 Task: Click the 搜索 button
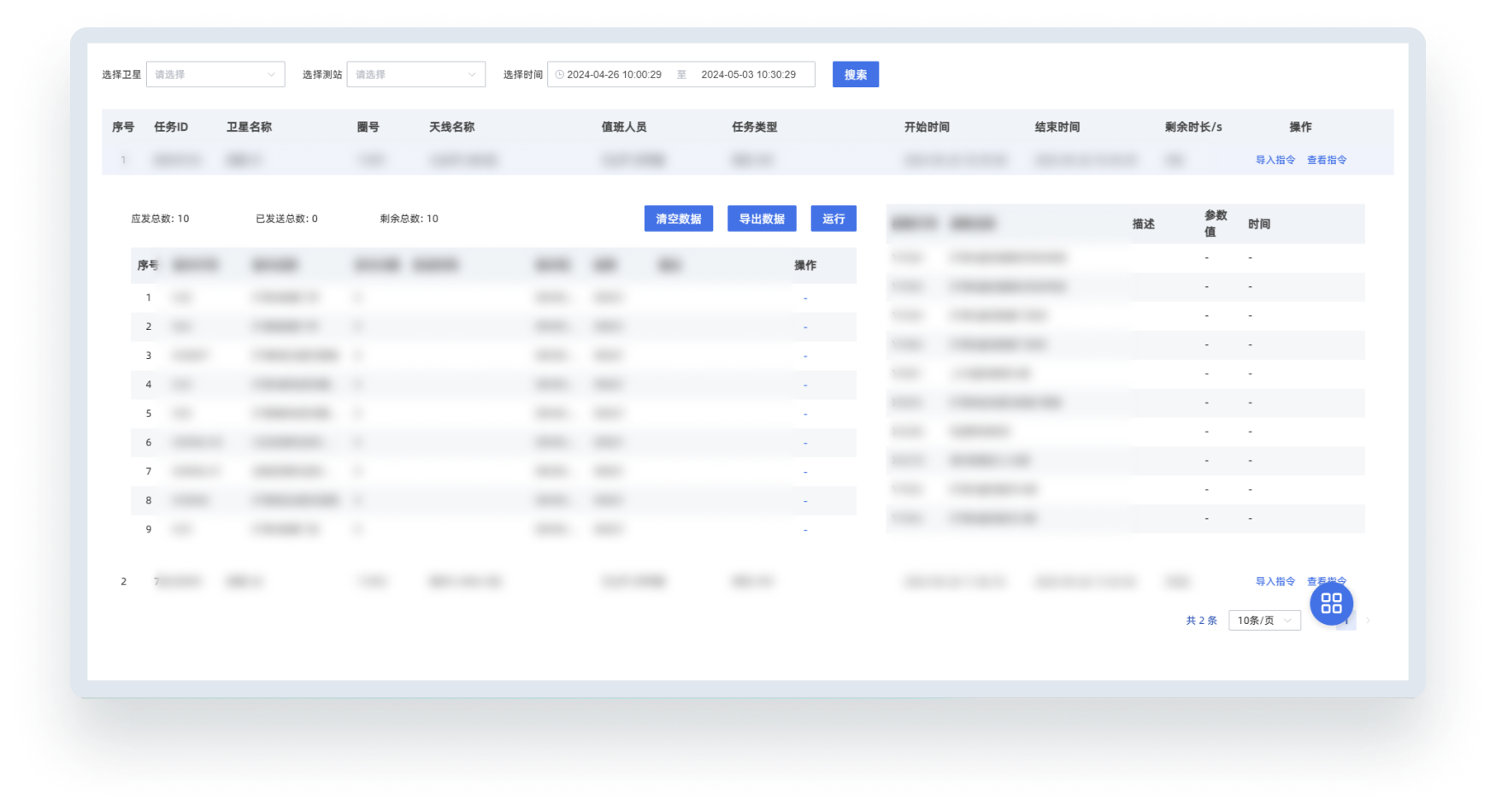[x=856, y=74]
